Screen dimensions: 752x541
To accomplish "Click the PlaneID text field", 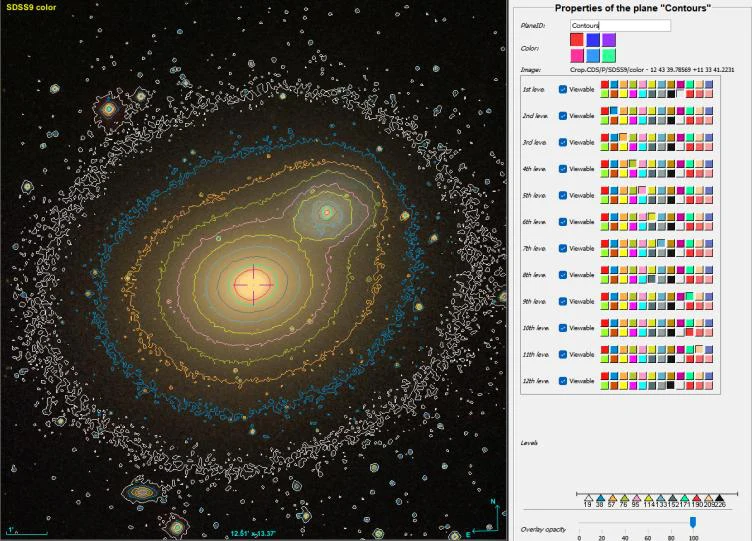I will (620, 25).
